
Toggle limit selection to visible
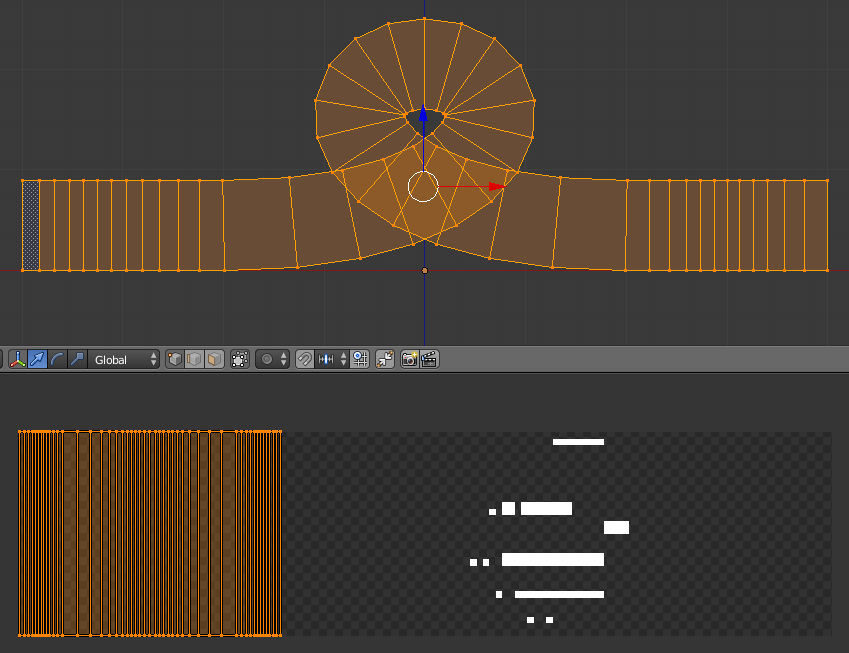[x=240, y=360]
